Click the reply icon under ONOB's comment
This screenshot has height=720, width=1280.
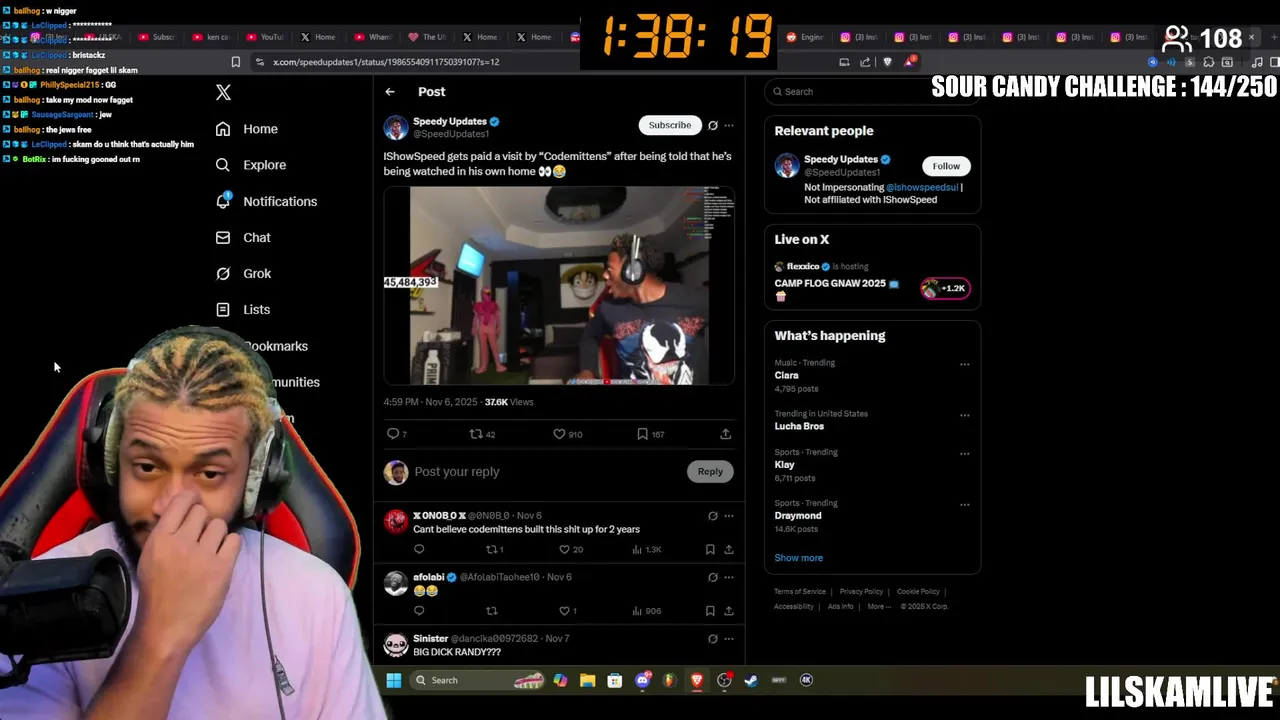tap(419, 549)
